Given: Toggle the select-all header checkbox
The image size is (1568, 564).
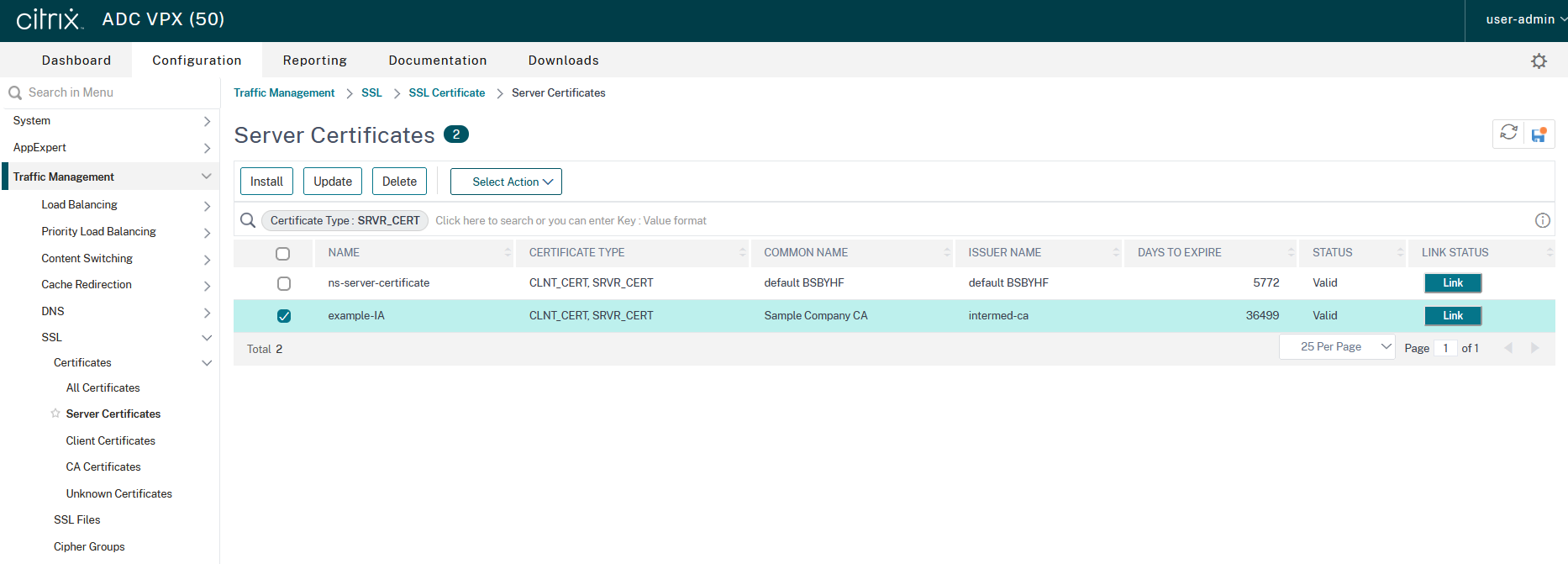Looking at the screenshot, I should click(x=283, y=253).
